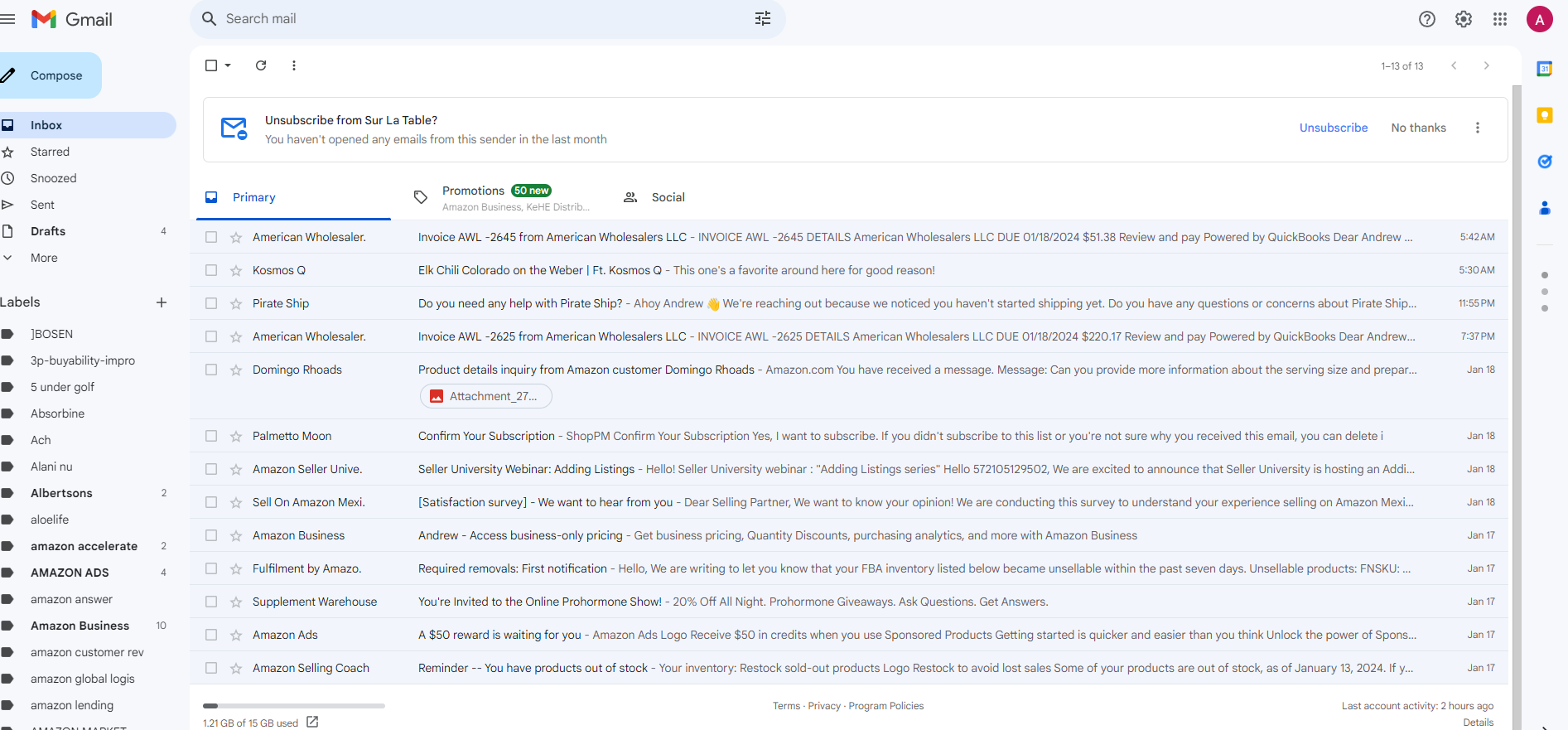The height and width of the screenshot is (730, 1568).
Task: Click the Unsubscribe button
Action: (x=1334, y=128)
